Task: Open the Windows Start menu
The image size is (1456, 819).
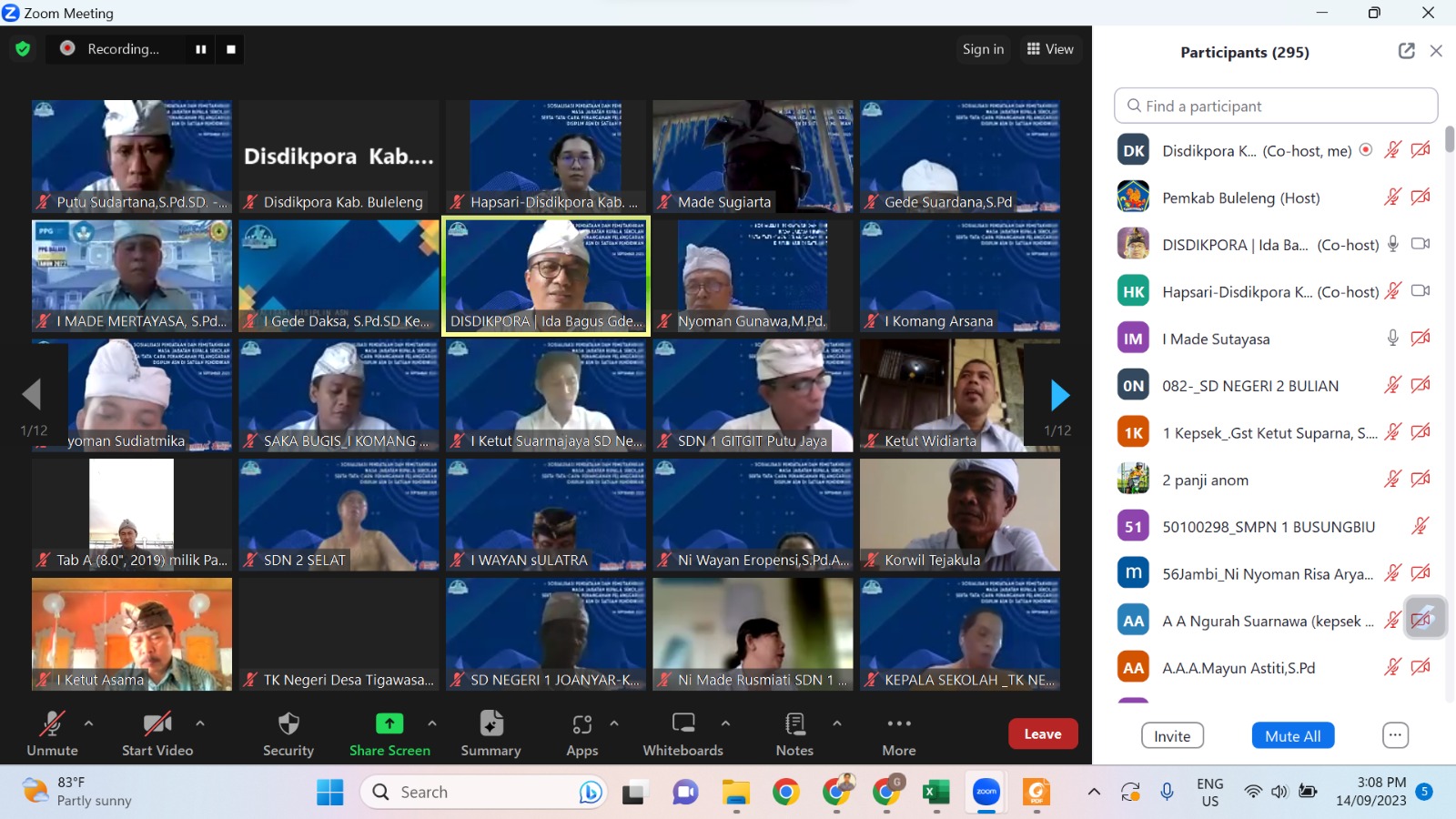Action: [x=329, y=793]
